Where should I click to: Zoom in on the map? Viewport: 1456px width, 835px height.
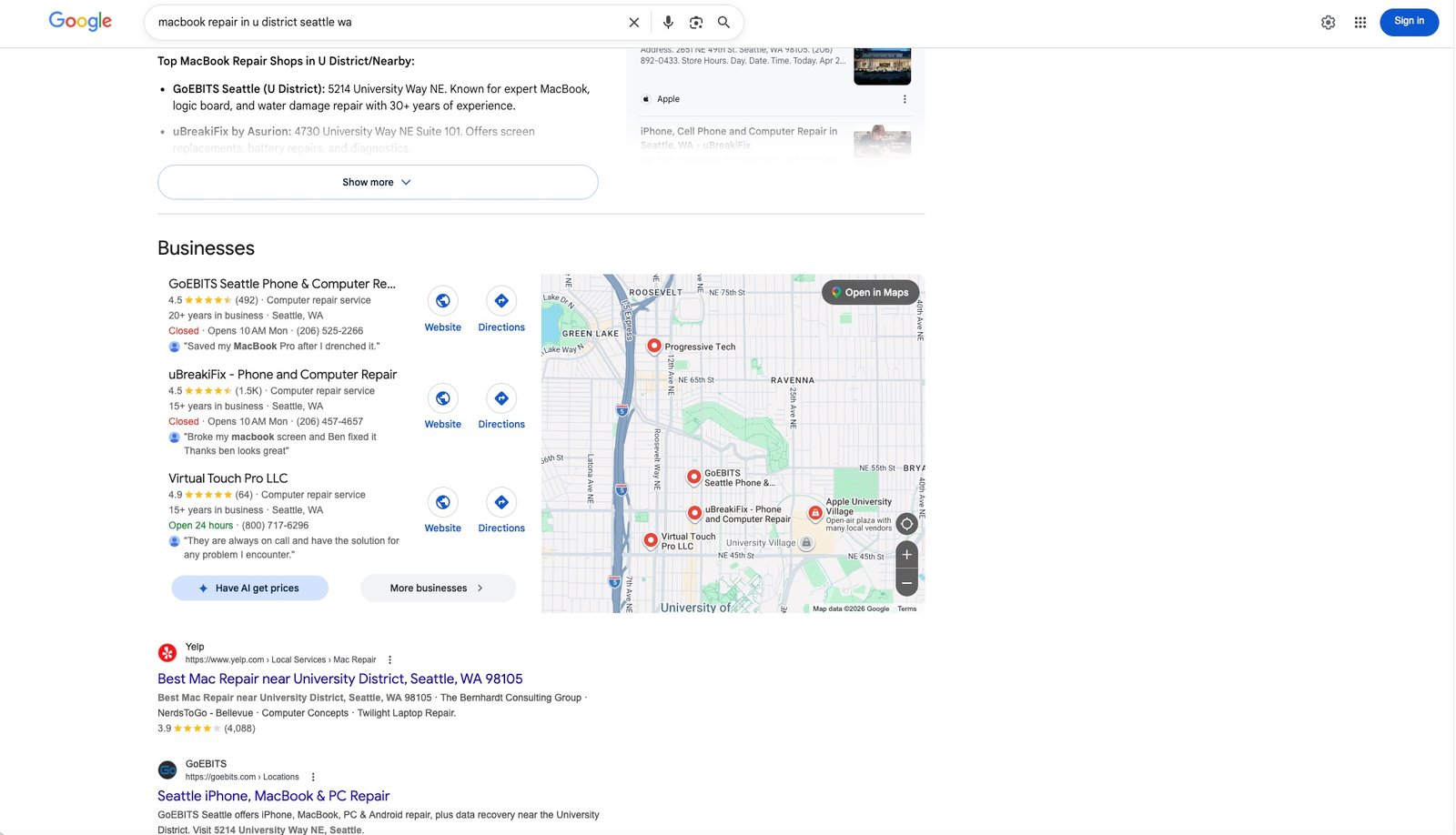(906, 554)
